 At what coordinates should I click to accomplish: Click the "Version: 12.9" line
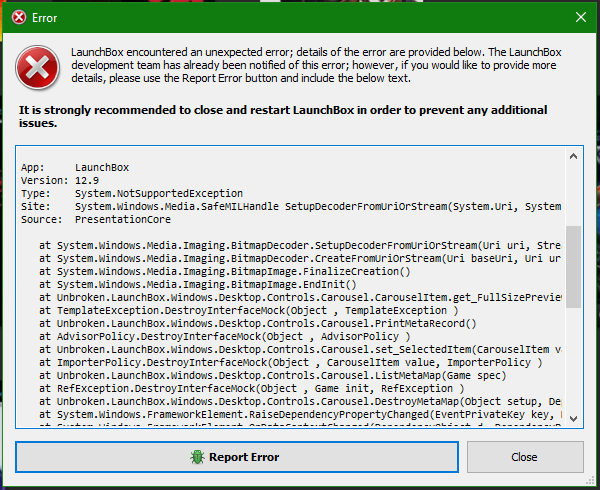(x=60, y=180)
